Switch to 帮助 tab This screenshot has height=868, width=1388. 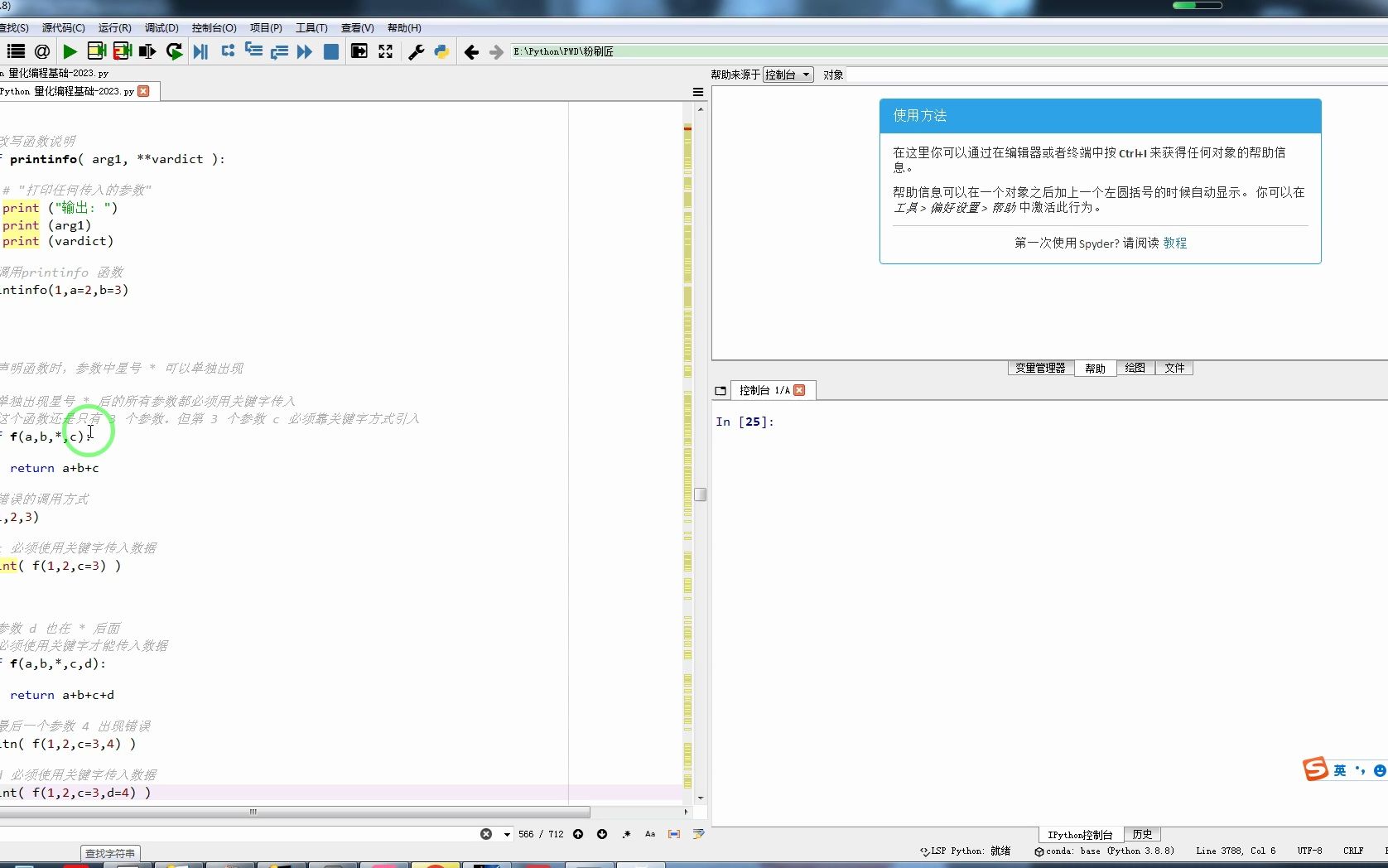click(x=1095, y=368)
